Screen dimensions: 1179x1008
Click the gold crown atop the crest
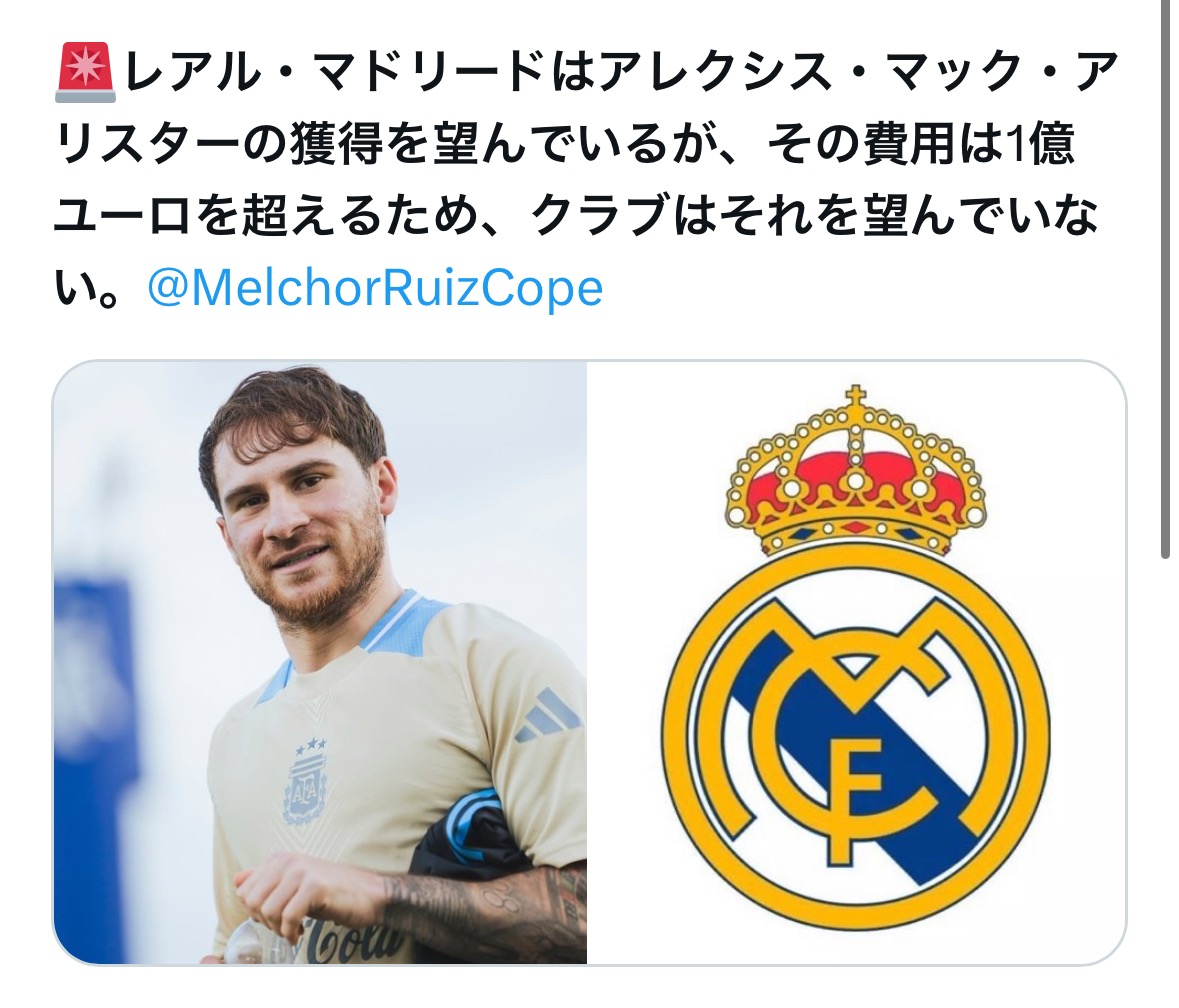(856, 474)
